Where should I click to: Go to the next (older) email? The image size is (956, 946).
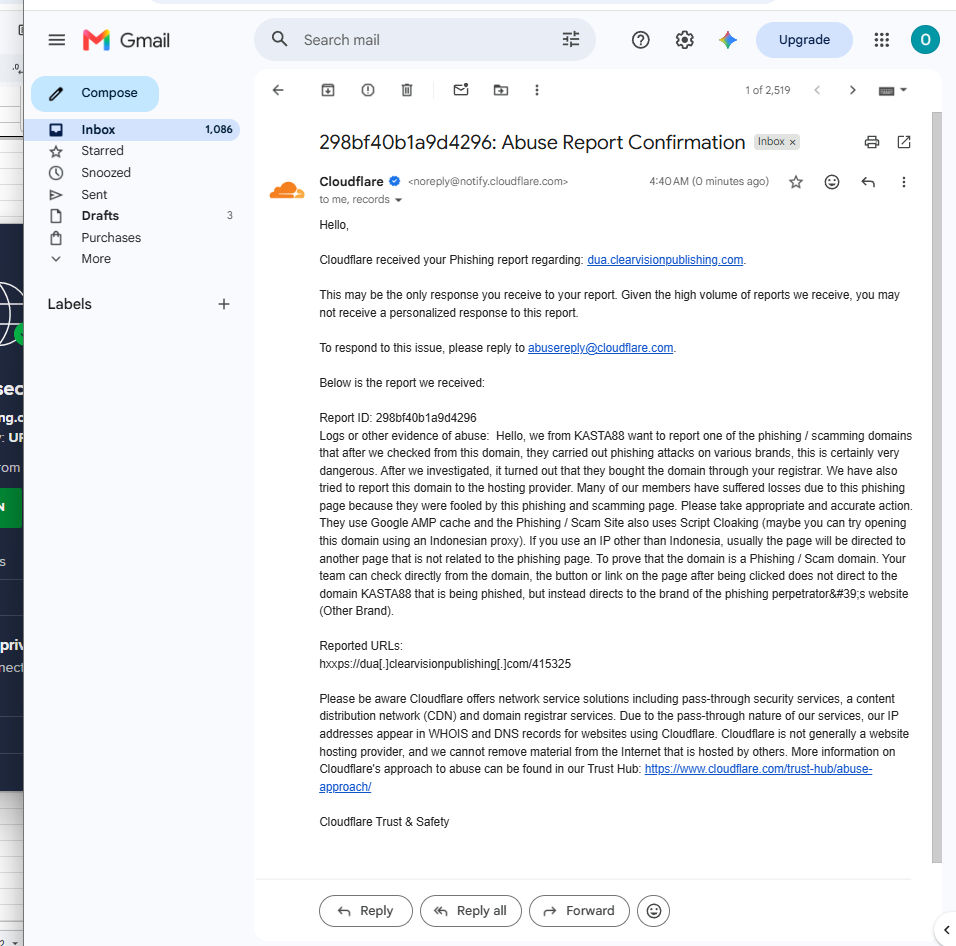(852, 90)
